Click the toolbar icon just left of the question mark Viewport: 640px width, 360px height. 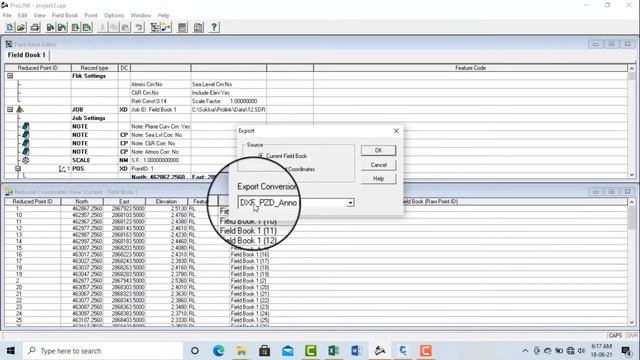click(198, 27)
